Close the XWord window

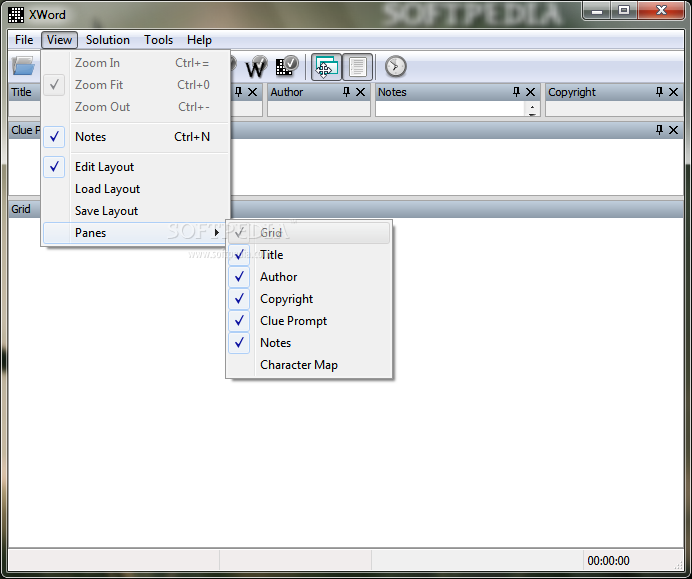point(661,11)
